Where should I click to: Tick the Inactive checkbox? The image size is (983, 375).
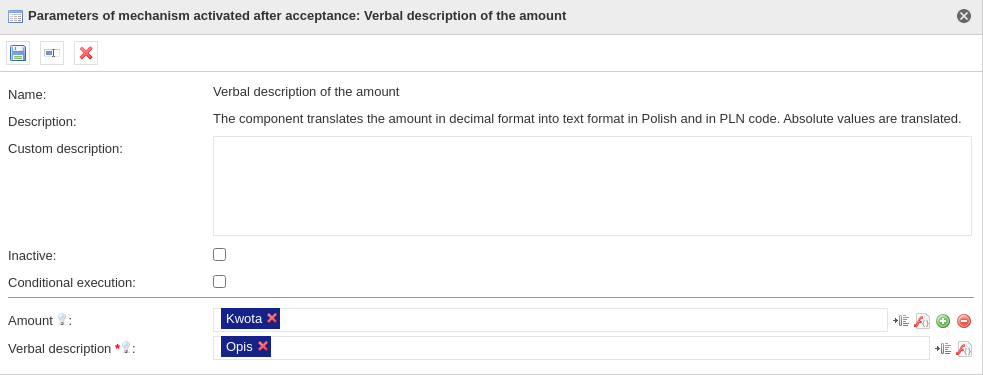coord(219,254)
